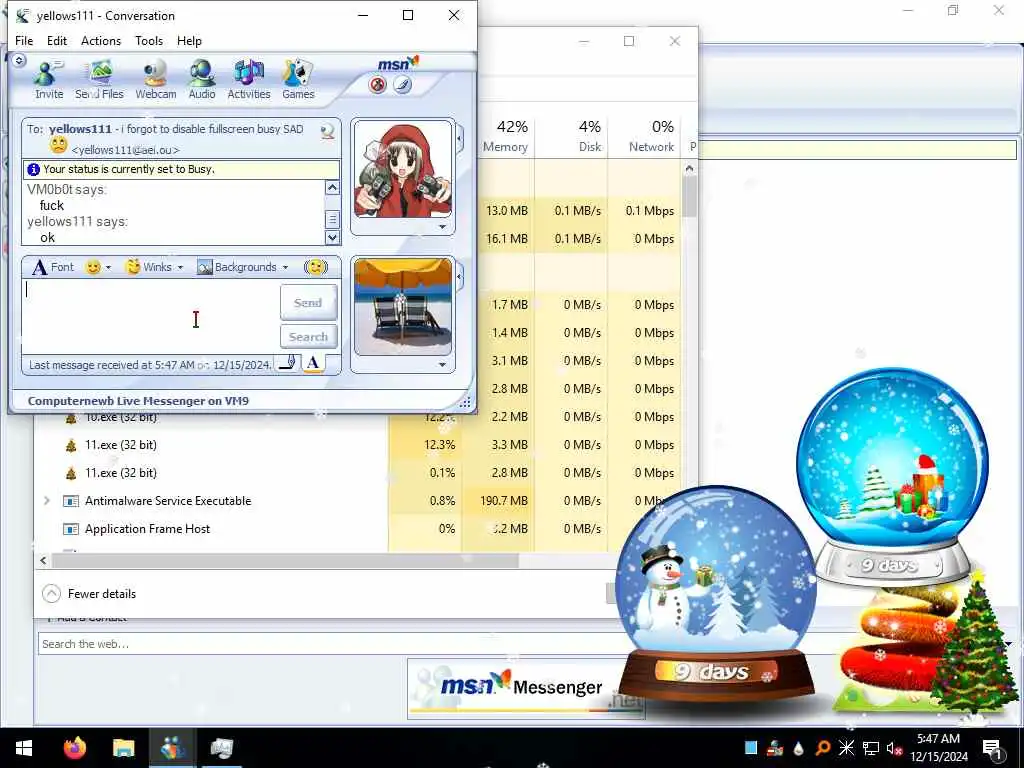Open the Edit menu

tap(57, 40)
